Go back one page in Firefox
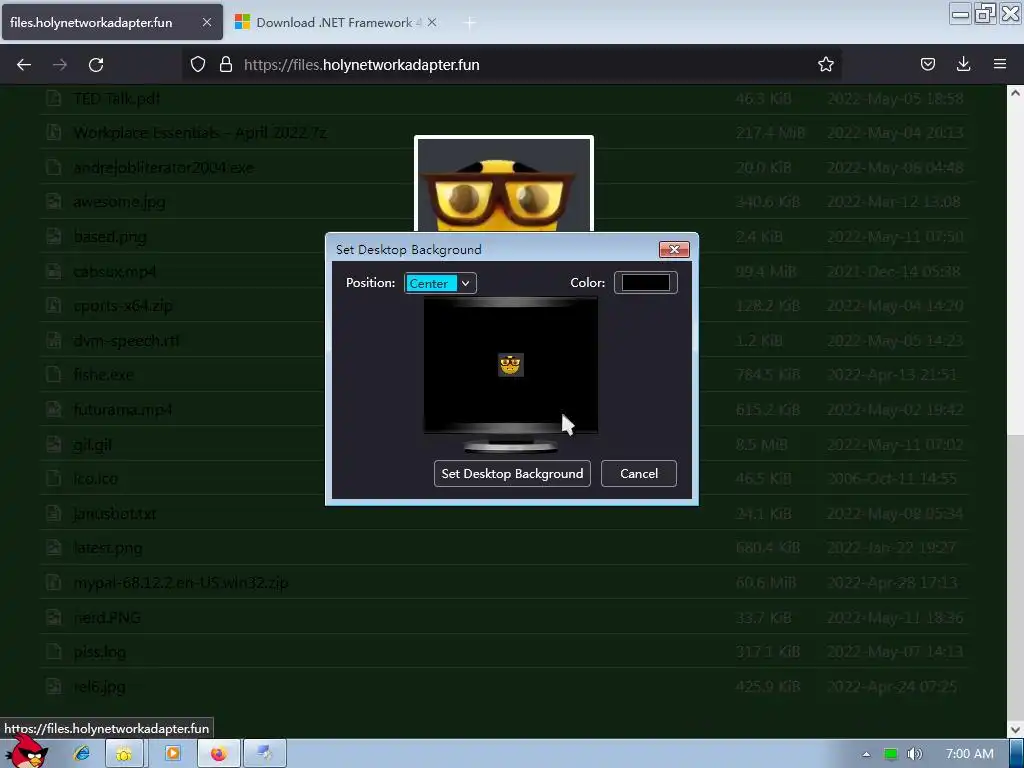 (24, 65)
